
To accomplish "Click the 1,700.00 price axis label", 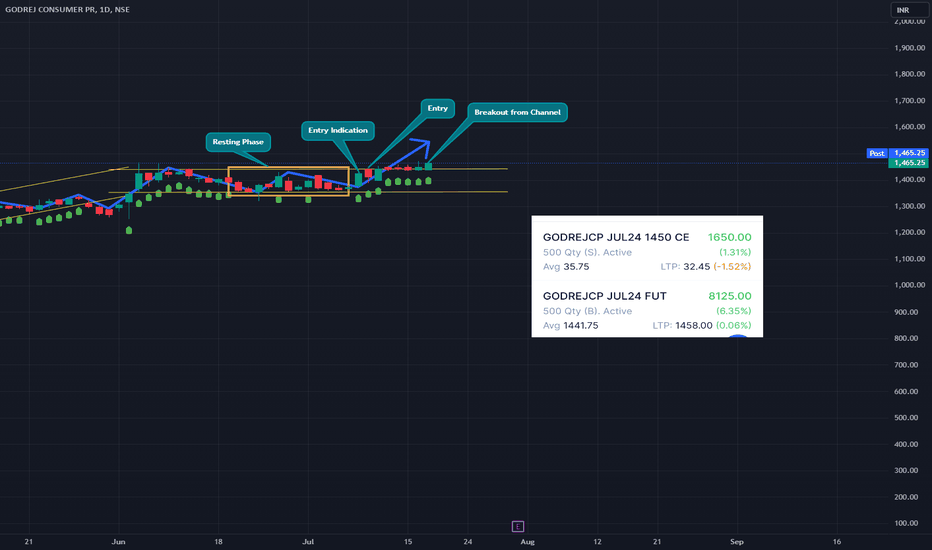I will tap(909, 100).
